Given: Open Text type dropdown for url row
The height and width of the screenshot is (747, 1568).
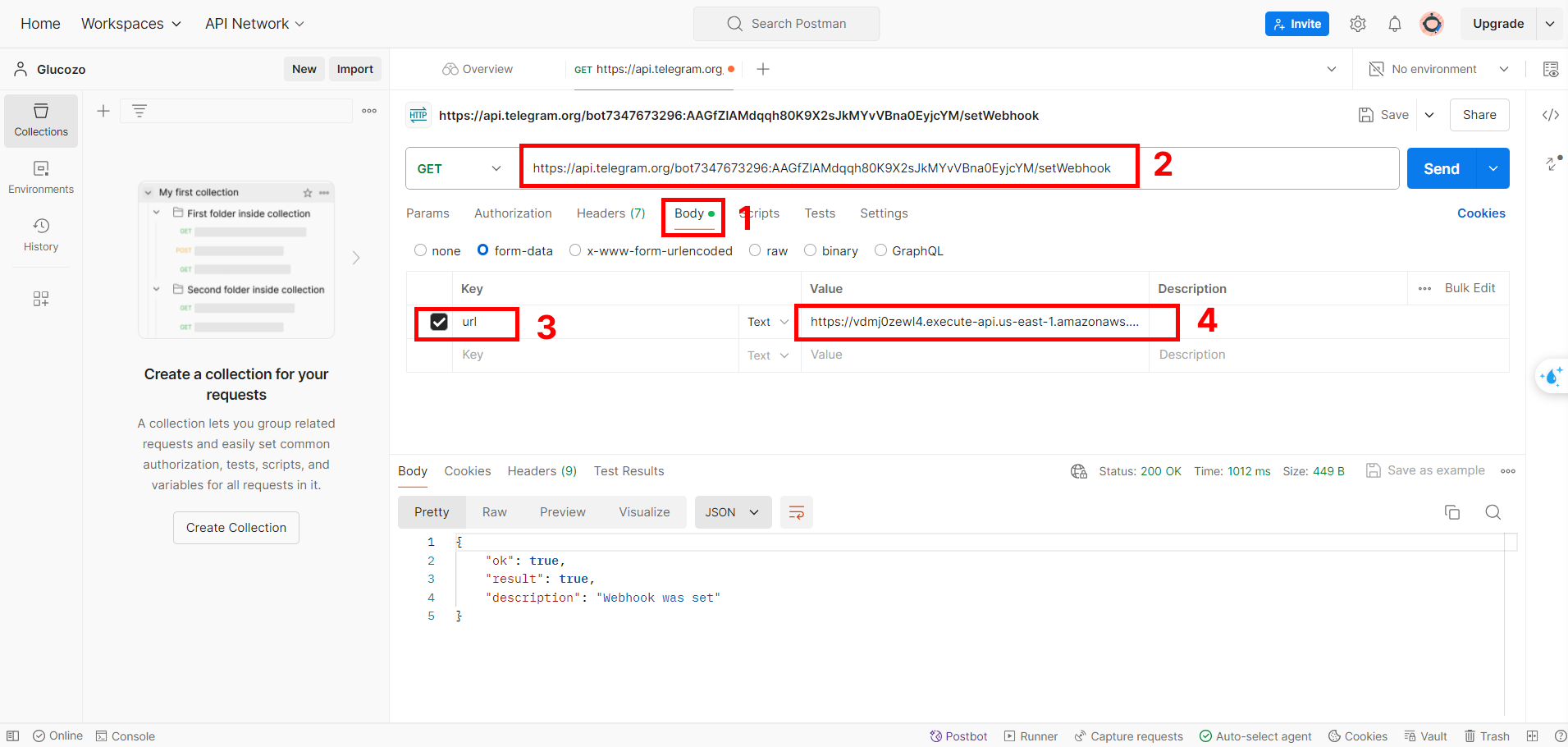Looking at the screenshot, I should (768, 322).
